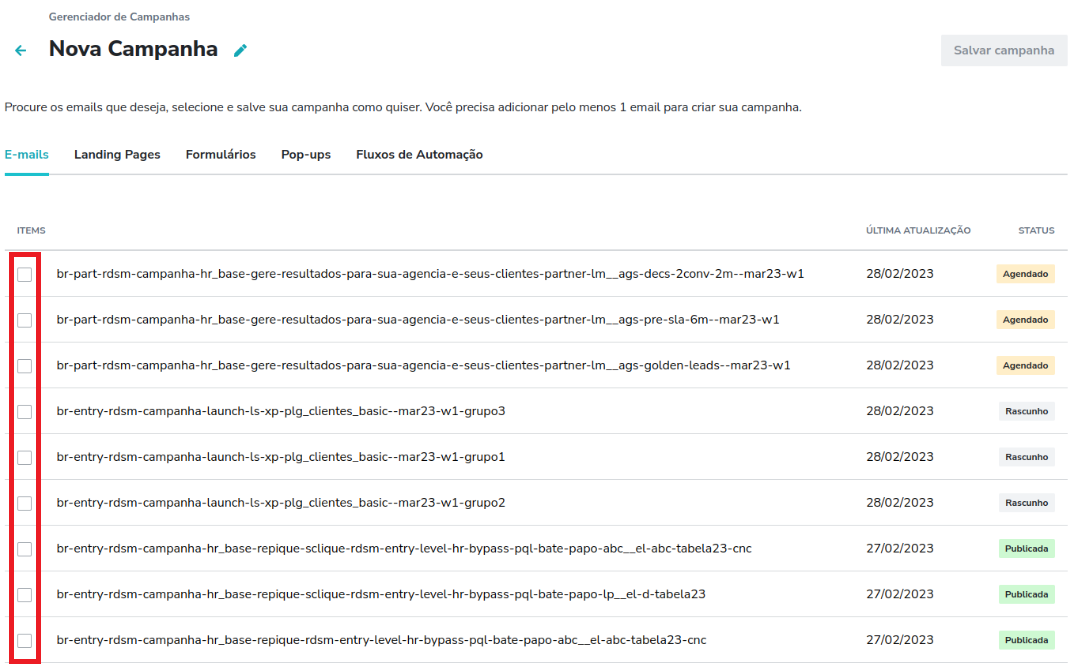Check the bate-papo-lp__el-d-tabela23 email box
Screen dimensions: 1079x665
(x=24, y=595)
